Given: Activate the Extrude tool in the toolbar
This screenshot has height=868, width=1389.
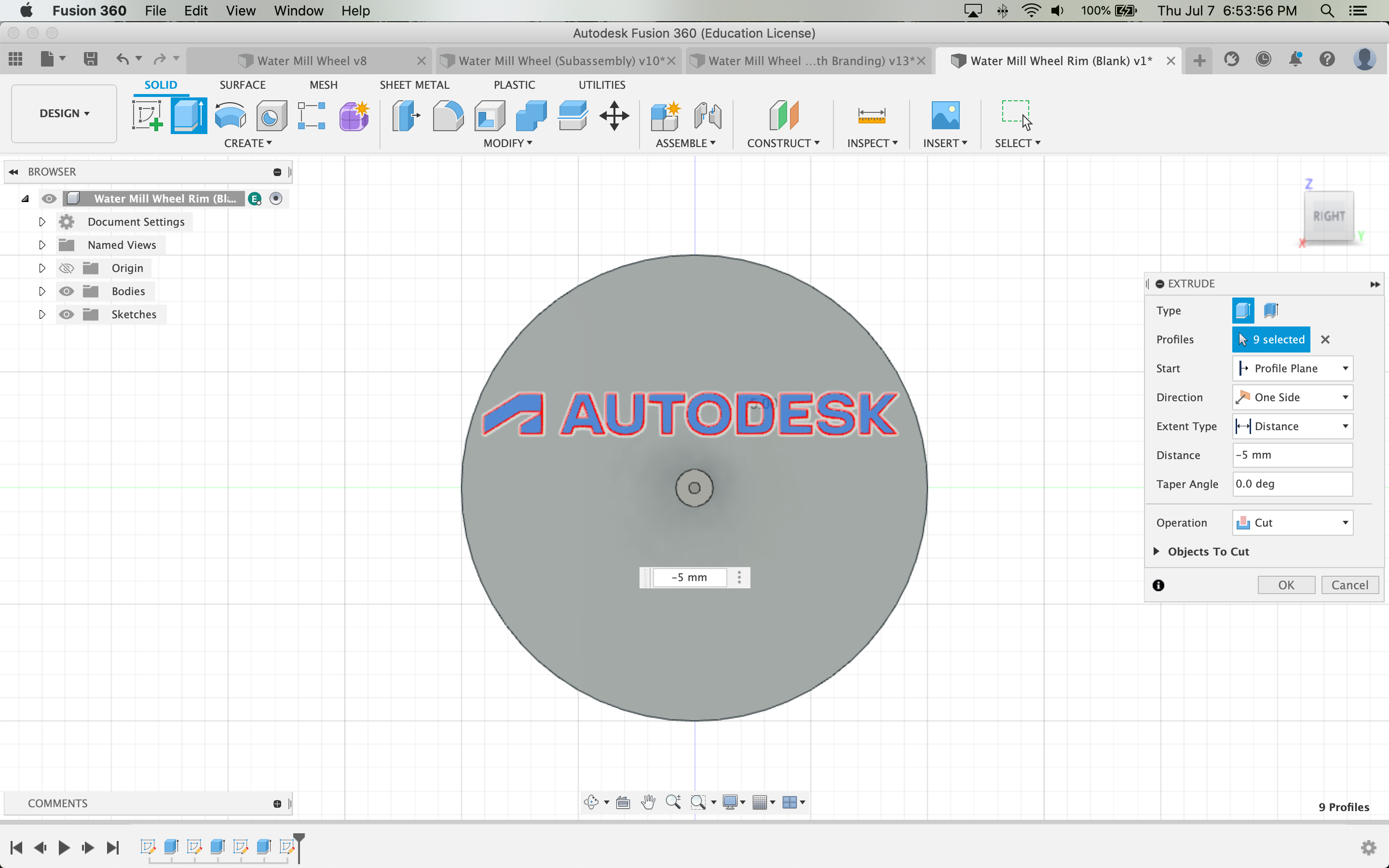Looking at the screenshot, I should [x=189, y=115].
